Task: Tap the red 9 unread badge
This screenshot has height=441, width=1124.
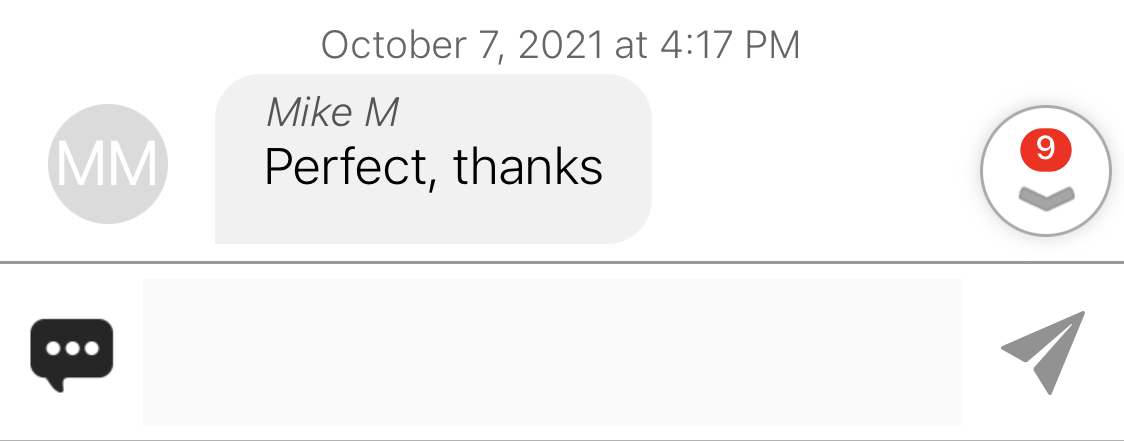Action: point(1046,149)
